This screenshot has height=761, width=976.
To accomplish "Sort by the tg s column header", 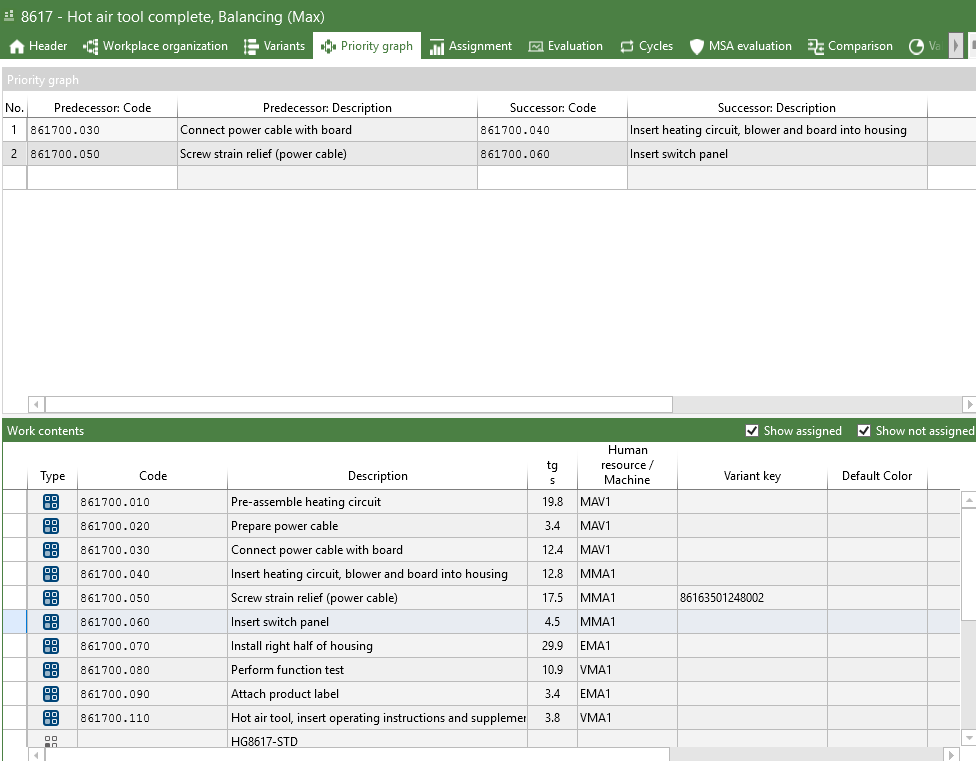I will pos(552,472).
